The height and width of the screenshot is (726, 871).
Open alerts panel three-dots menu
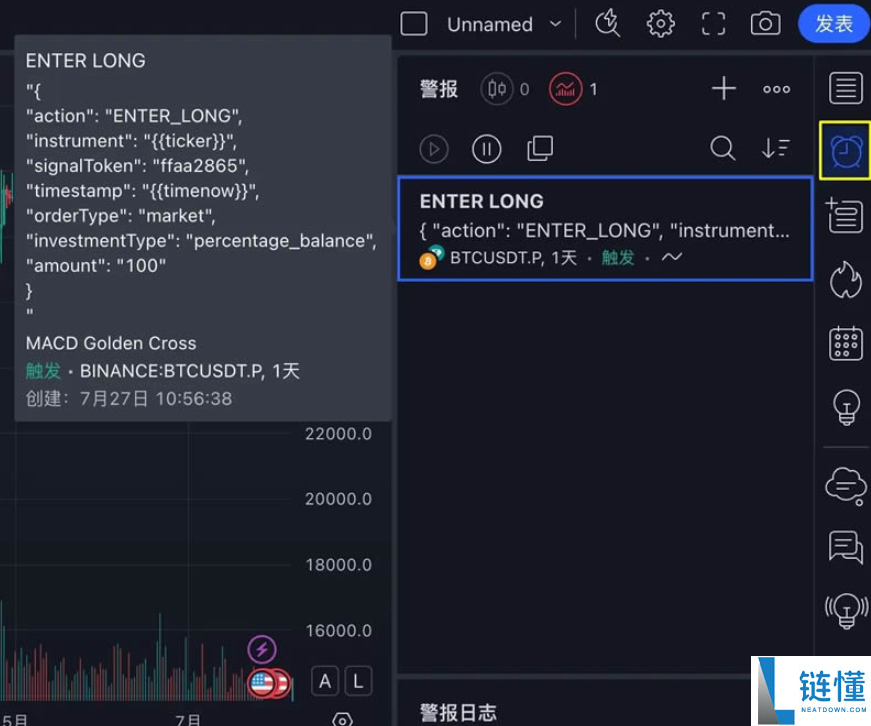click(776, 89)
